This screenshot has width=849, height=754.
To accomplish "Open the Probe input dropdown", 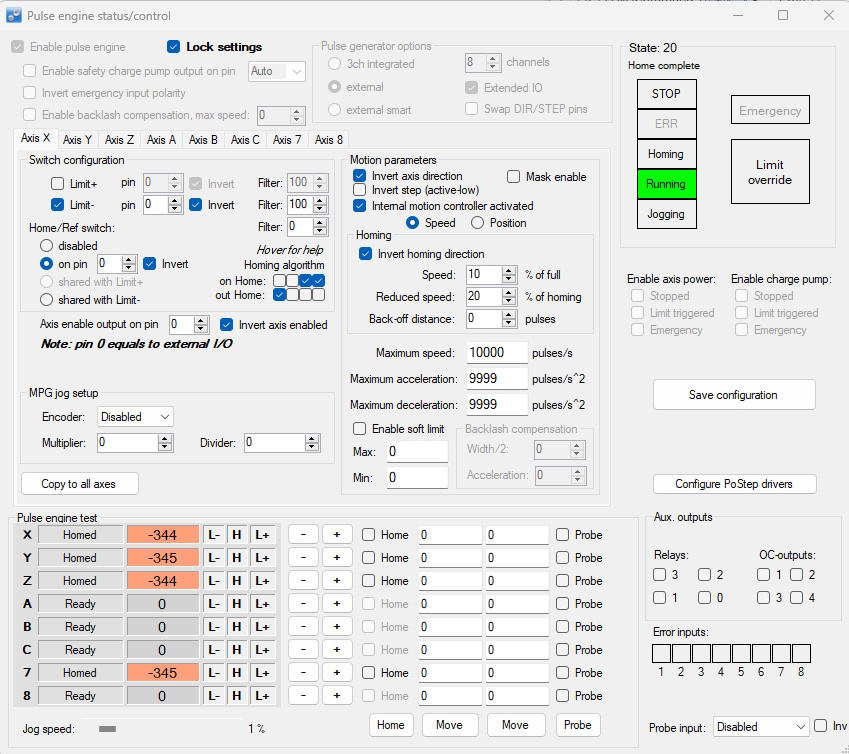I will tap(761, 727).
